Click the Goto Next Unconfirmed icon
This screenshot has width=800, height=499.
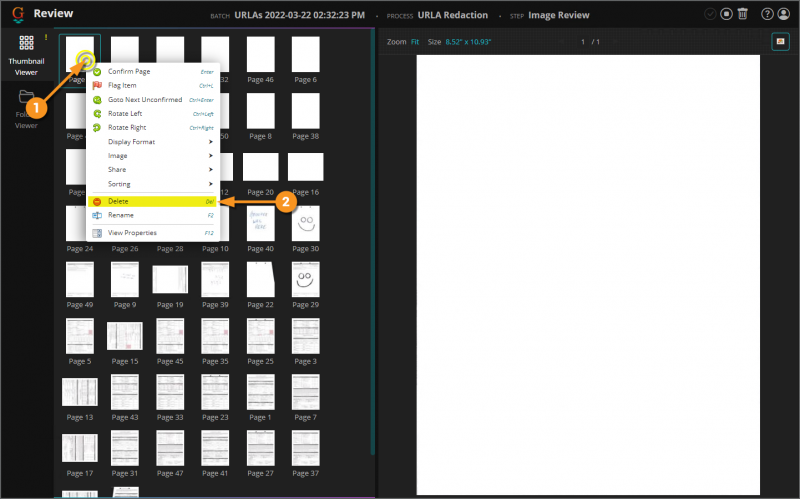(97, 100)
